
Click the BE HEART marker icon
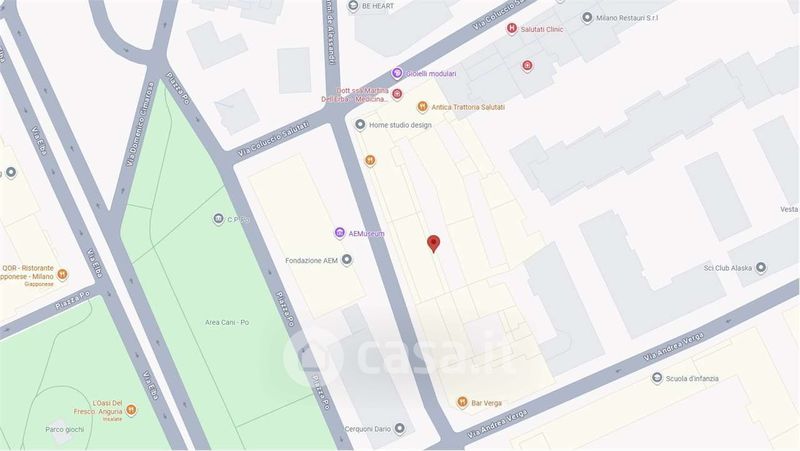353,6
